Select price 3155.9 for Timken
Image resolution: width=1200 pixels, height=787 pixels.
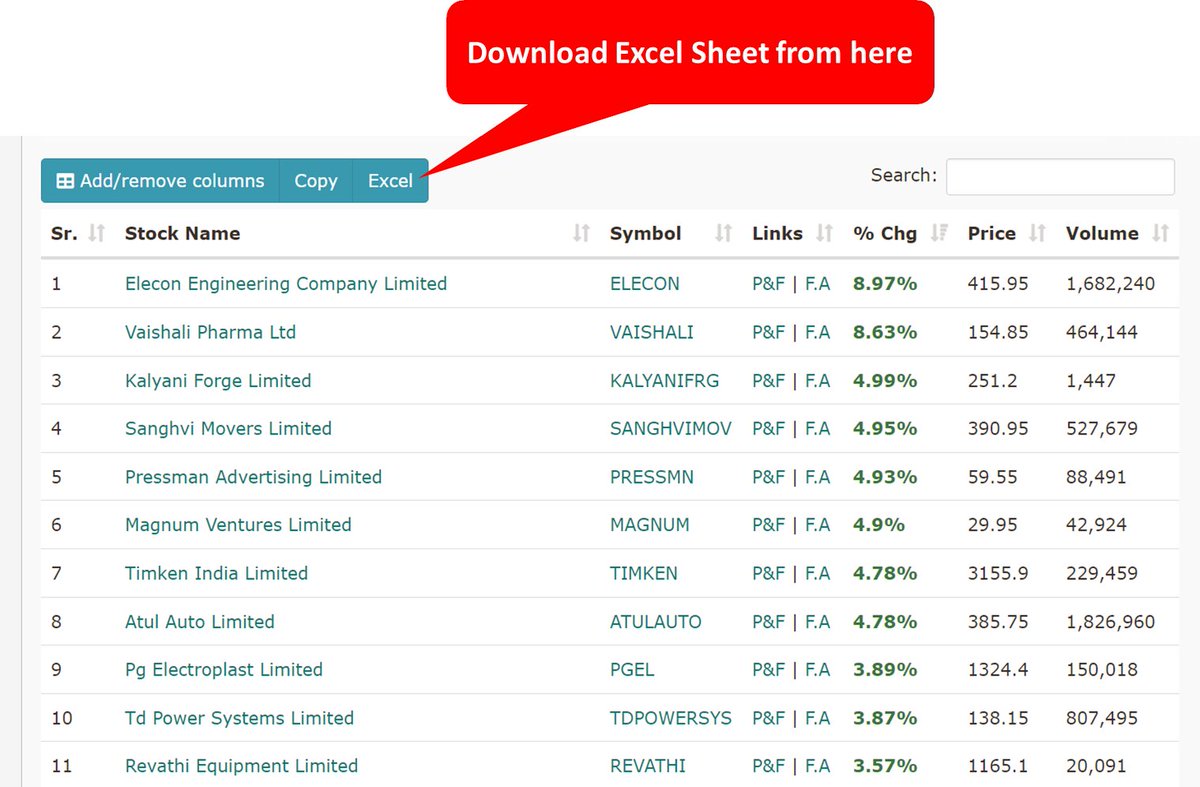click(x=998, y=573)
